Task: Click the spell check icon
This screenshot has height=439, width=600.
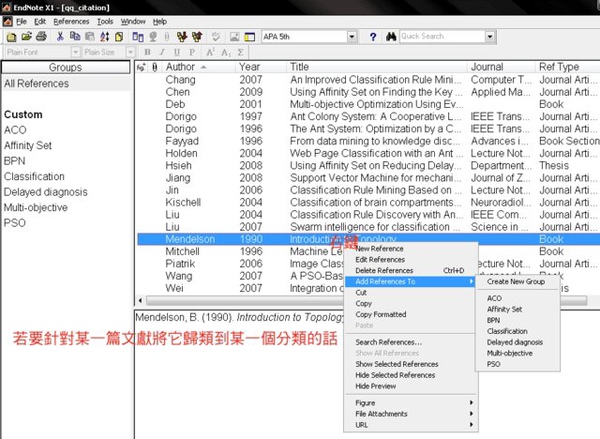Action: tap(216, 37)
